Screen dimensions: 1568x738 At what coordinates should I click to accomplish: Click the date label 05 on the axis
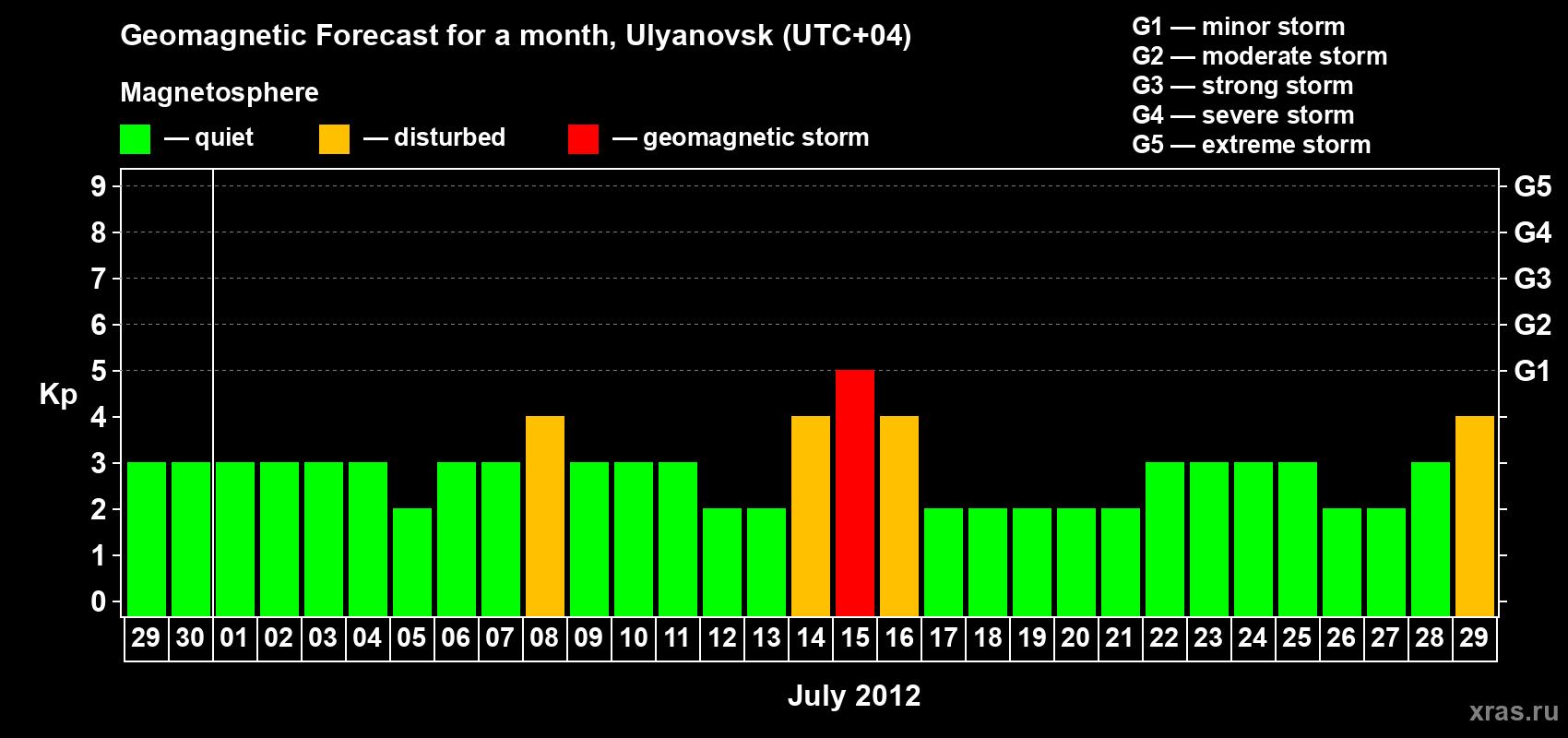[411, 637]
